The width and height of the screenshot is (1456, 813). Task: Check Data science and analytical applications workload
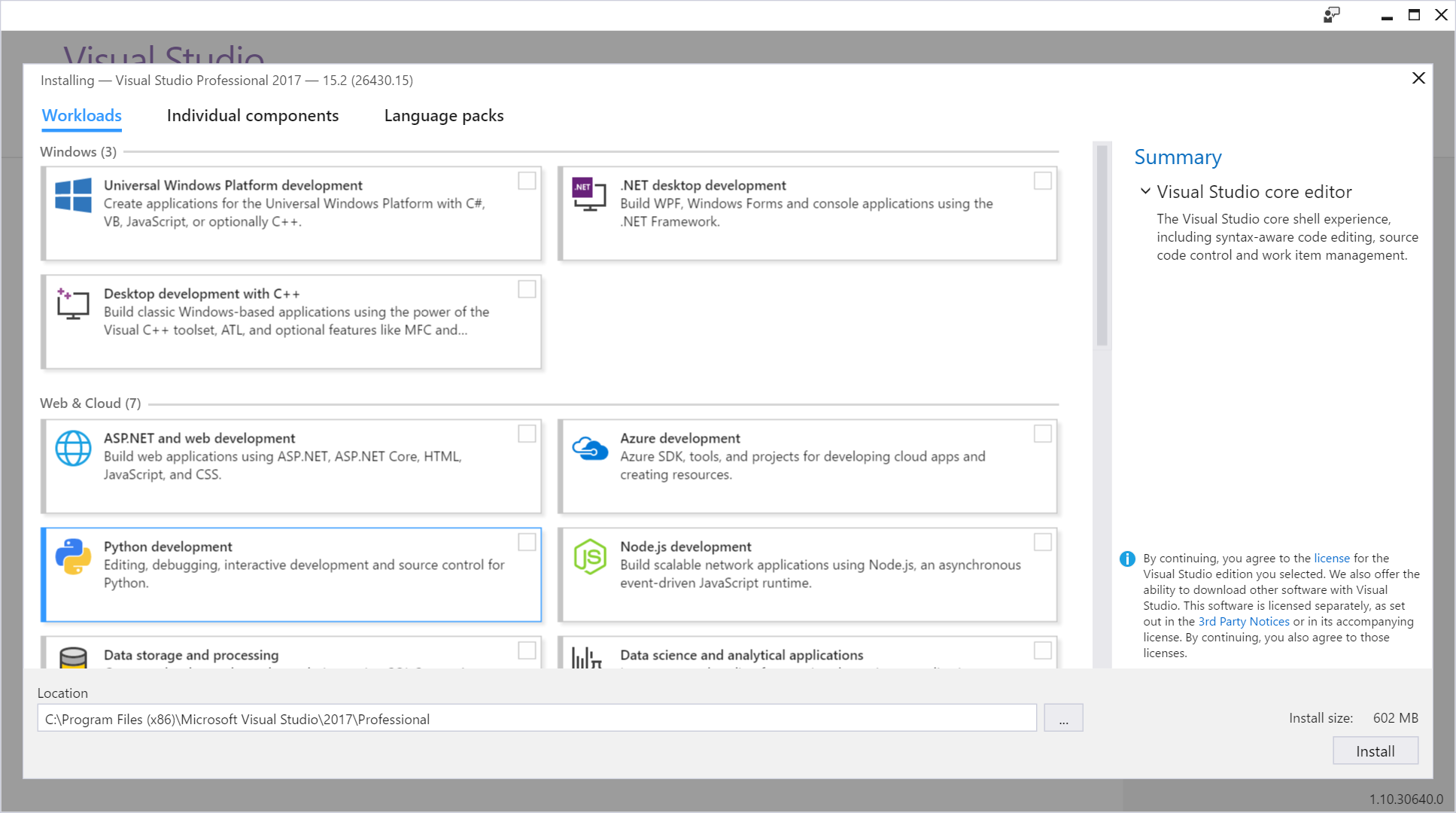click(x=1043, y=650)
